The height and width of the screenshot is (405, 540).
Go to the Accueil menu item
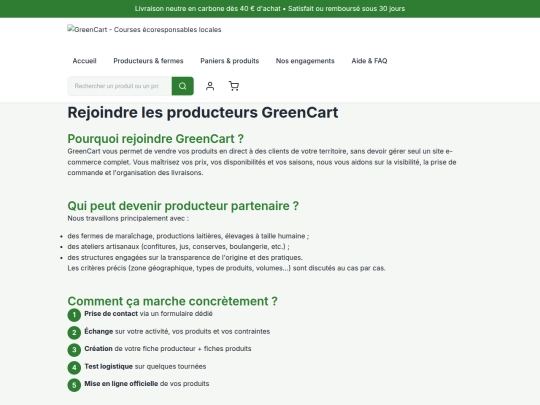pyautogui.click(x=84, y=61)
